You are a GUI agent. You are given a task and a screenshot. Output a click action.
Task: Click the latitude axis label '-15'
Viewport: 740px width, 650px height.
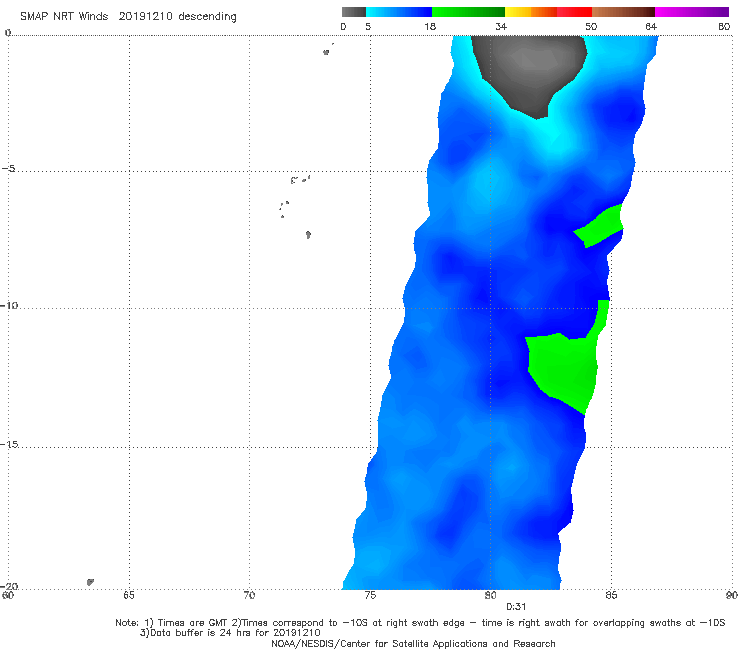pos(9,444)
